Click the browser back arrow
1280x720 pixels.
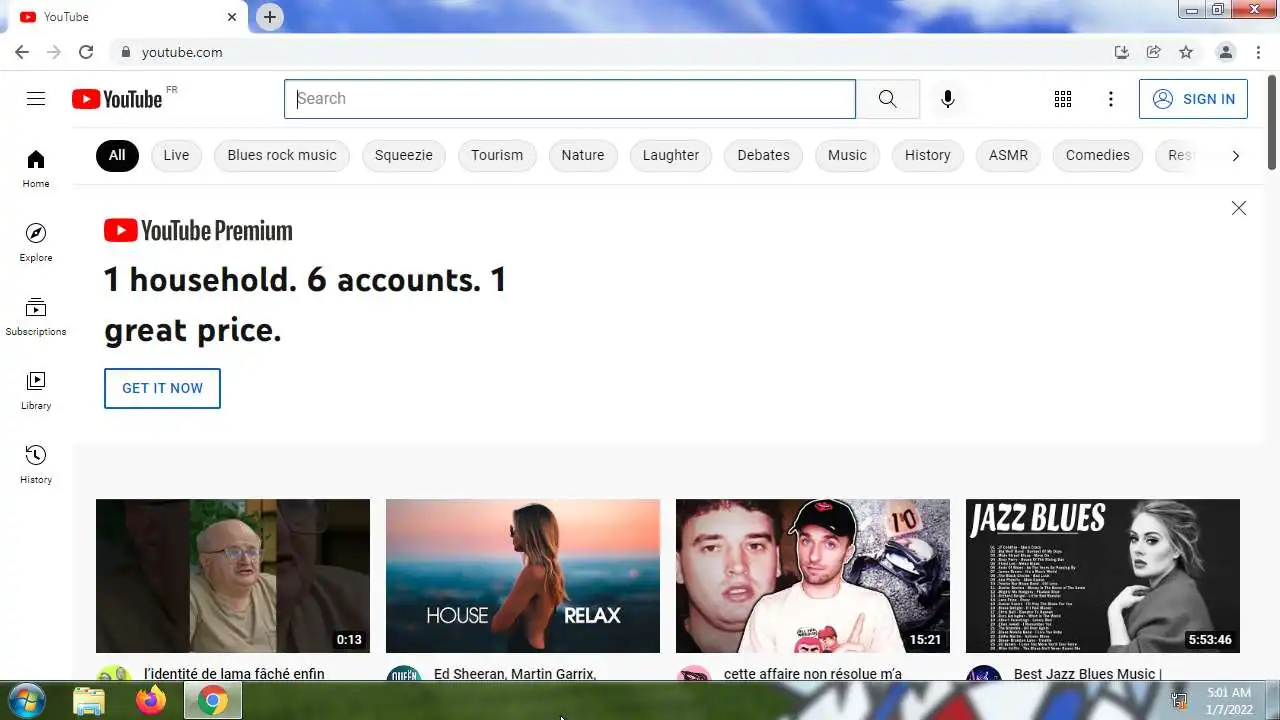click(22, 52)
